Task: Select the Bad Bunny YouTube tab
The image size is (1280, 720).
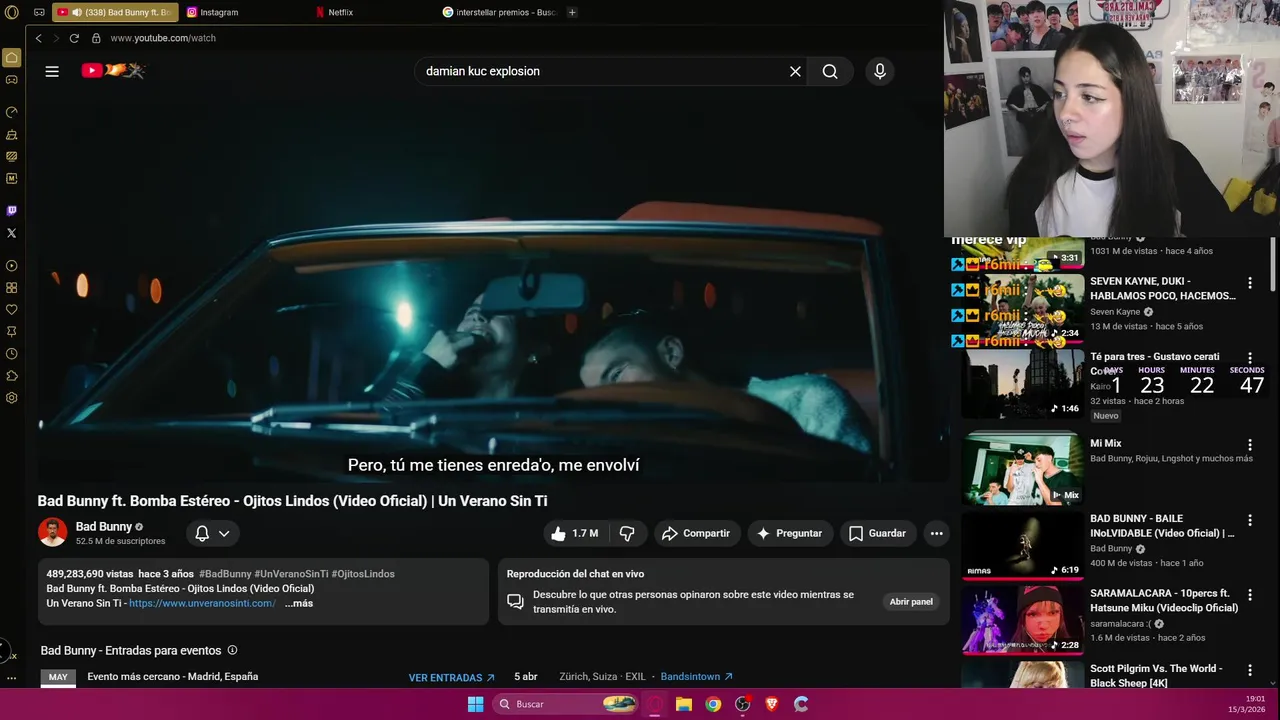Action: click(115, 12)
